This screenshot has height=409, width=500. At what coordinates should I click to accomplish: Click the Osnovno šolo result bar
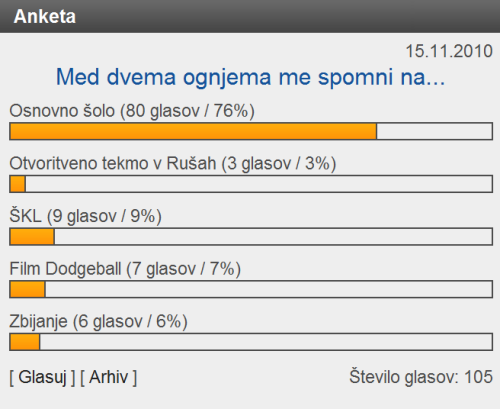pyautogui.click(x=251, y=131)
